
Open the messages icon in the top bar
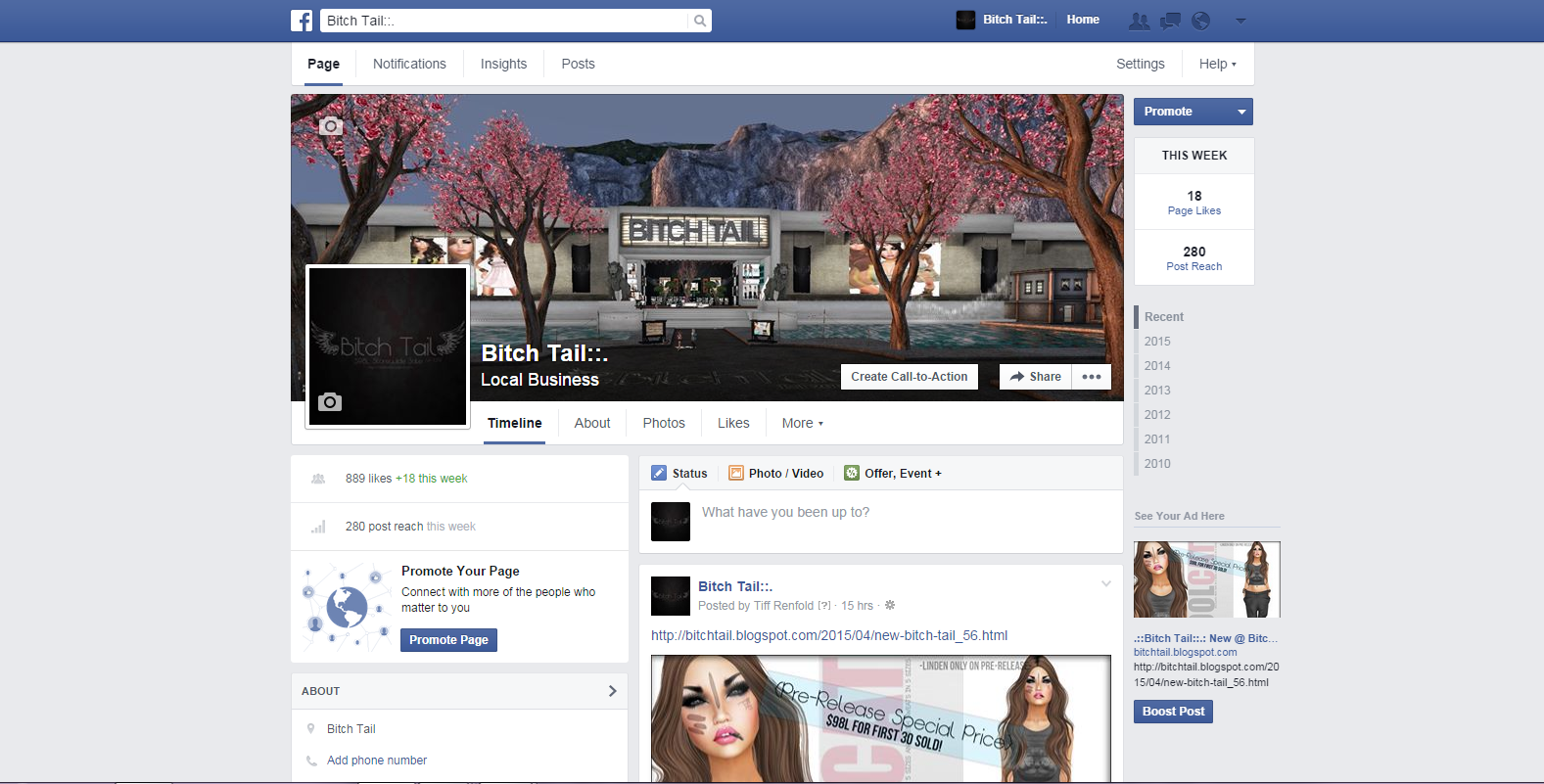(x=1170, y=21)
